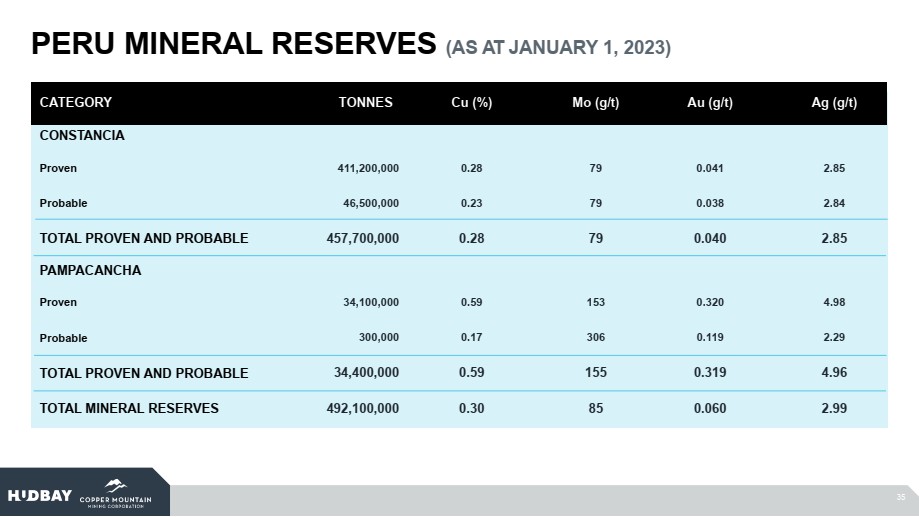Click the 492,100,000 total reserves value
This screenshot has height=517, width=919.
coord(363,408)
